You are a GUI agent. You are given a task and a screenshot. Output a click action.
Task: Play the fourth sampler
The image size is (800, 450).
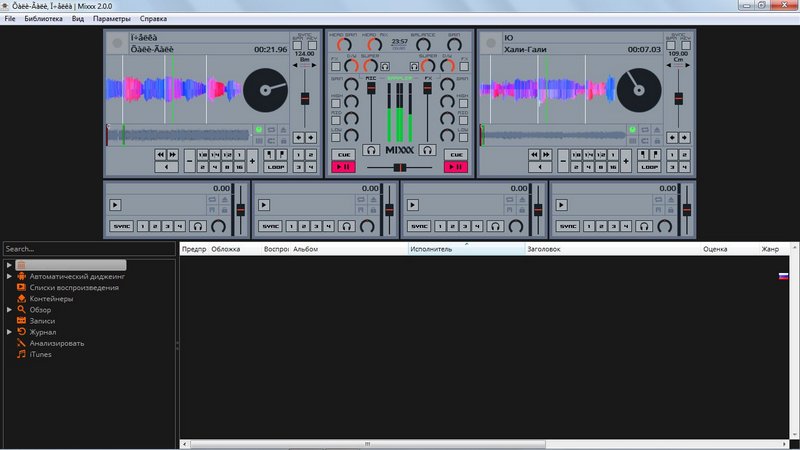[x=561, y=205]
